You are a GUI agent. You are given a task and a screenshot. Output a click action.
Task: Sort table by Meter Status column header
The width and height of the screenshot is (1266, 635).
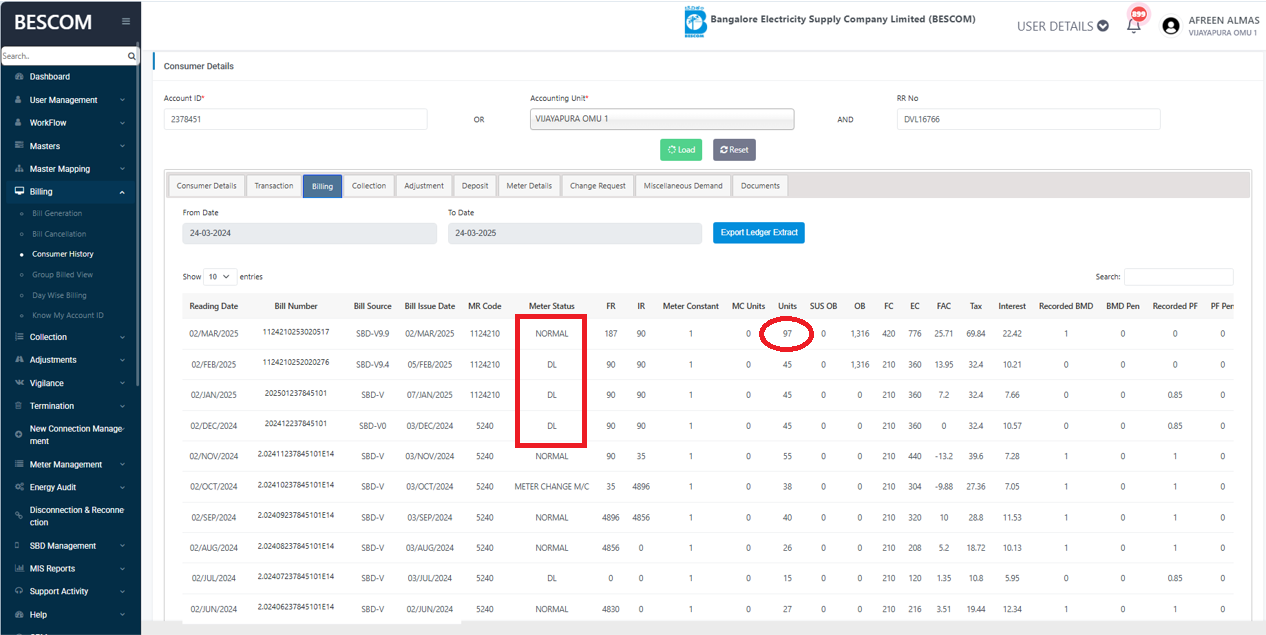coord(552,306)
